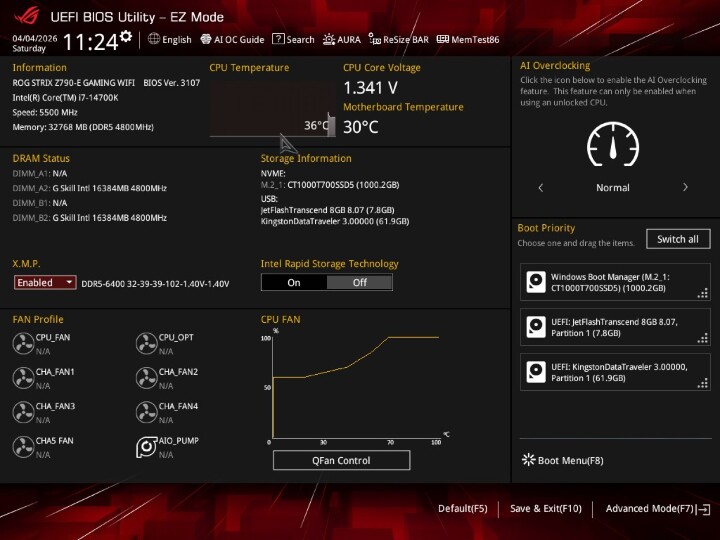Click the 04/04/2026 Saturday date
Viewport: 720px width, 540px height.
(x=35, y=43)
